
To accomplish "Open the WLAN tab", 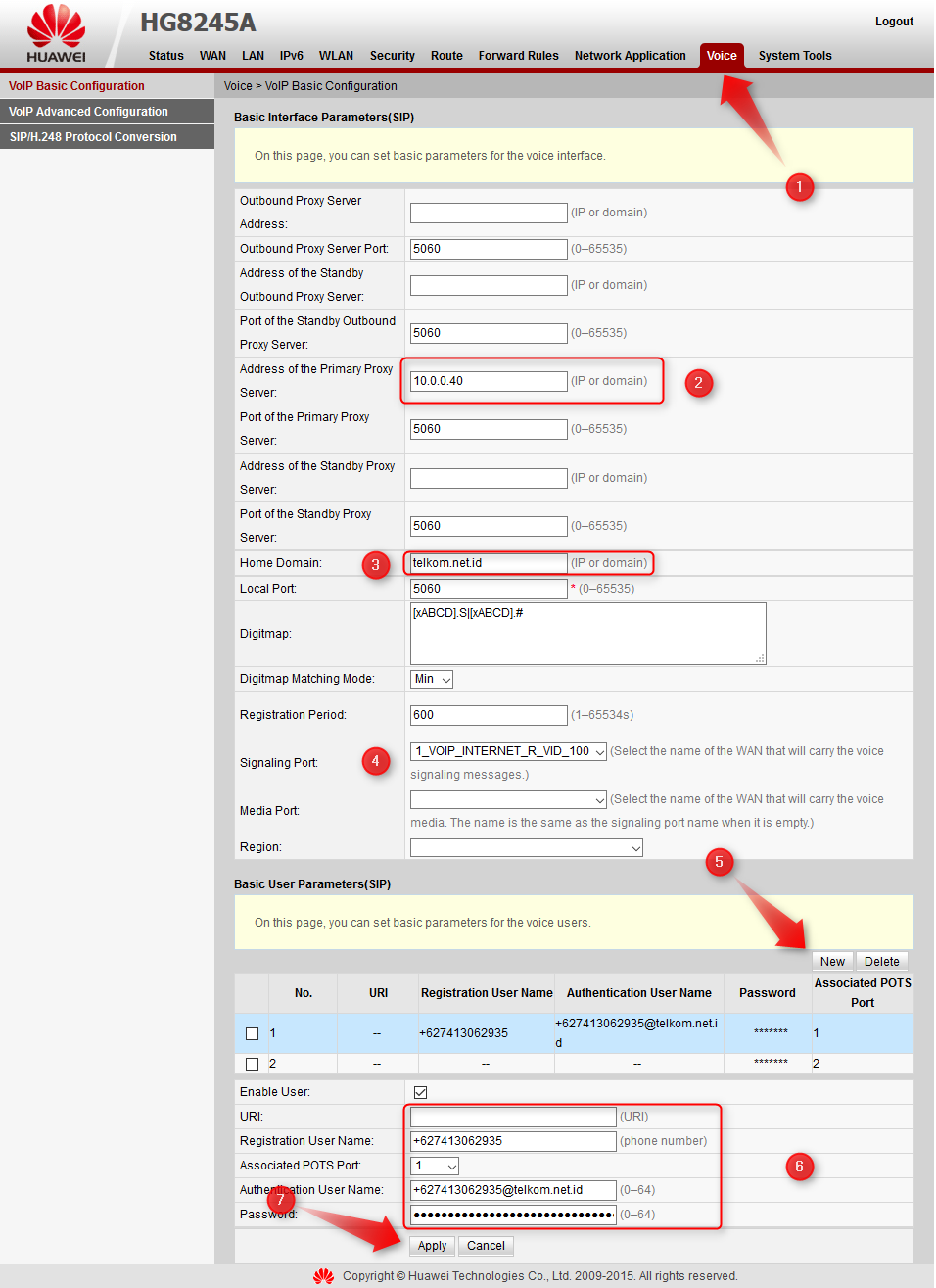I will [x=336, y=56].
